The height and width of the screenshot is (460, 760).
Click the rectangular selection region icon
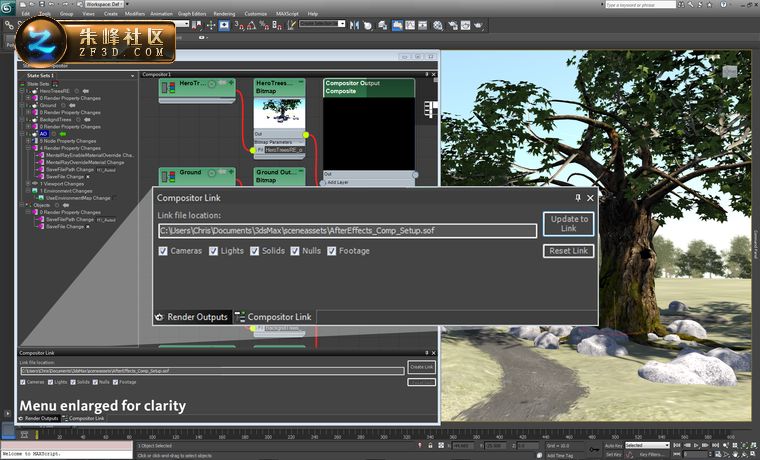[x=224, y=25]
